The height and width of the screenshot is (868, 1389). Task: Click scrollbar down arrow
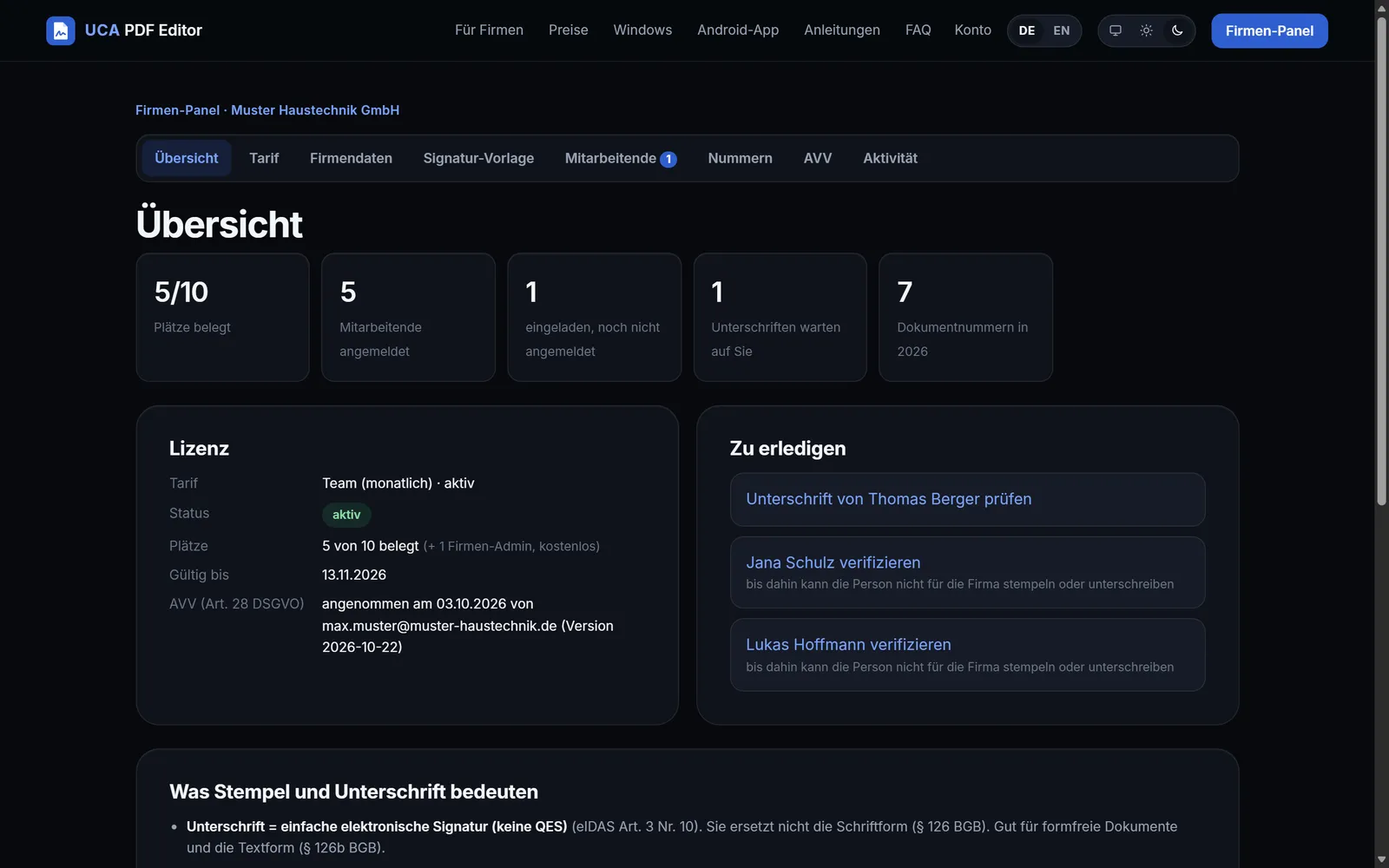[1381, 860]
